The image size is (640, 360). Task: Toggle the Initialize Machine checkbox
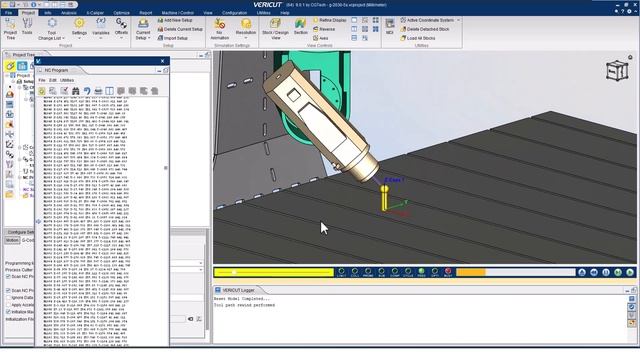(8, 312)
